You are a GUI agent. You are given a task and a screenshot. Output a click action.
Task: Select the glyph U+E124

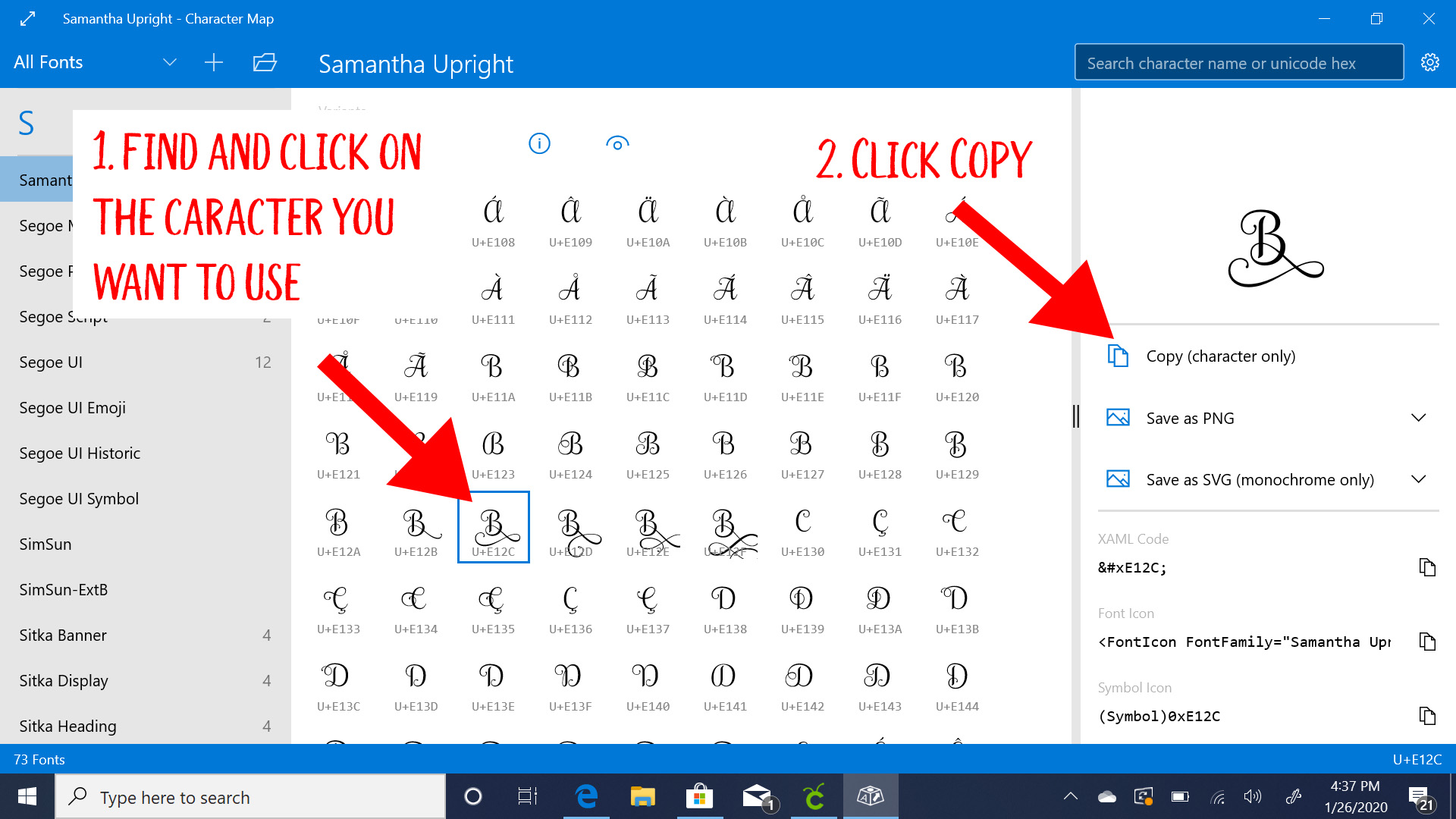click(x=571, y=450)
